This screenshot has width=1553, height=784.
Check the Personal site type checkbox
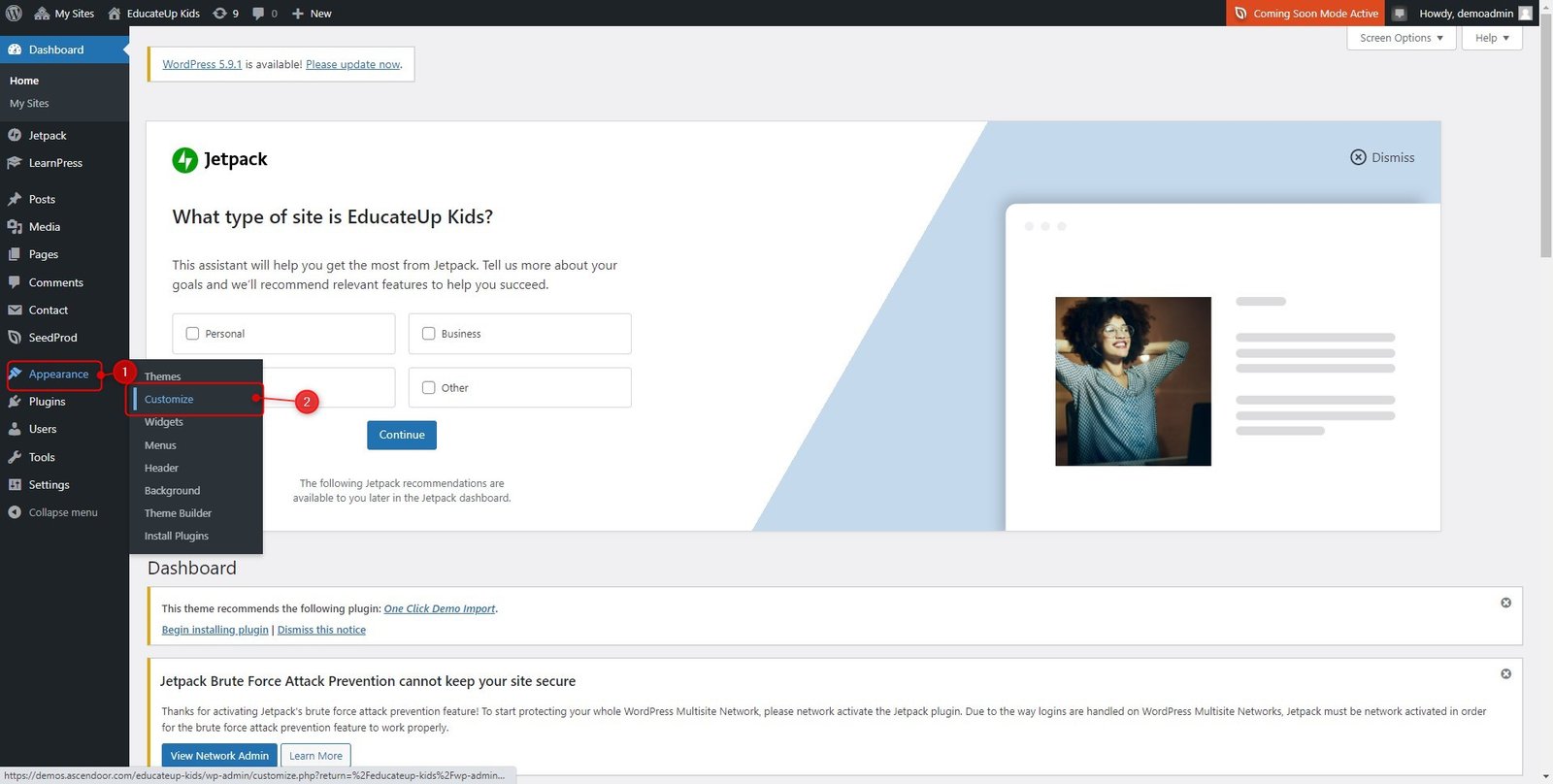(x=192, y=334)
